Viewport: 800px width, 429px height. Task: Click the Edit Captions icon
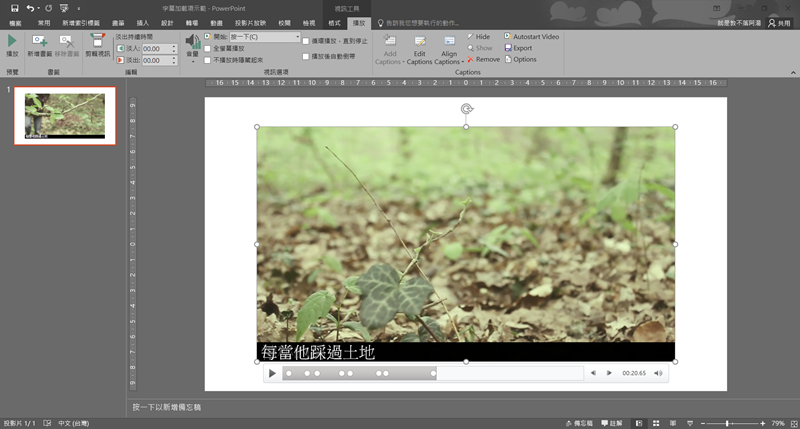pos(420,42)
